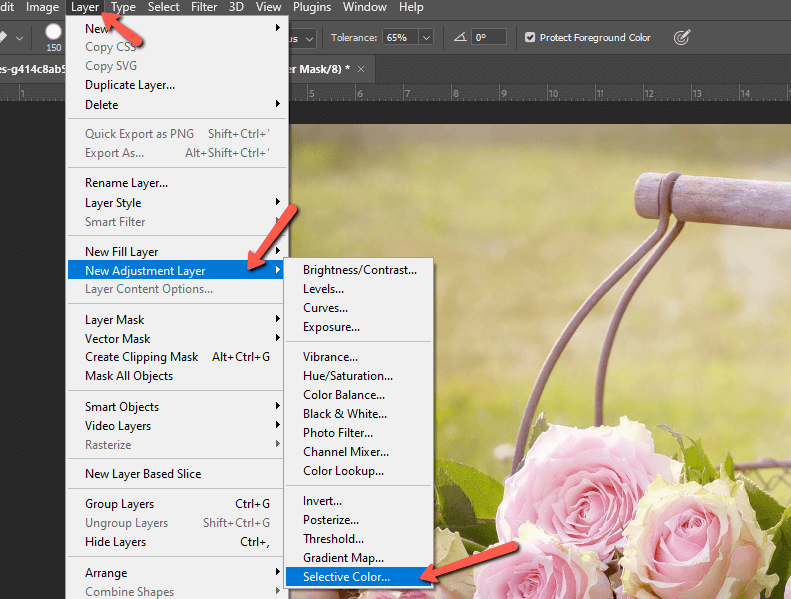Image resolution: width=791 pixels, height=599 pixels.
Task: Open the Image menu
Action: click(42, 7)
